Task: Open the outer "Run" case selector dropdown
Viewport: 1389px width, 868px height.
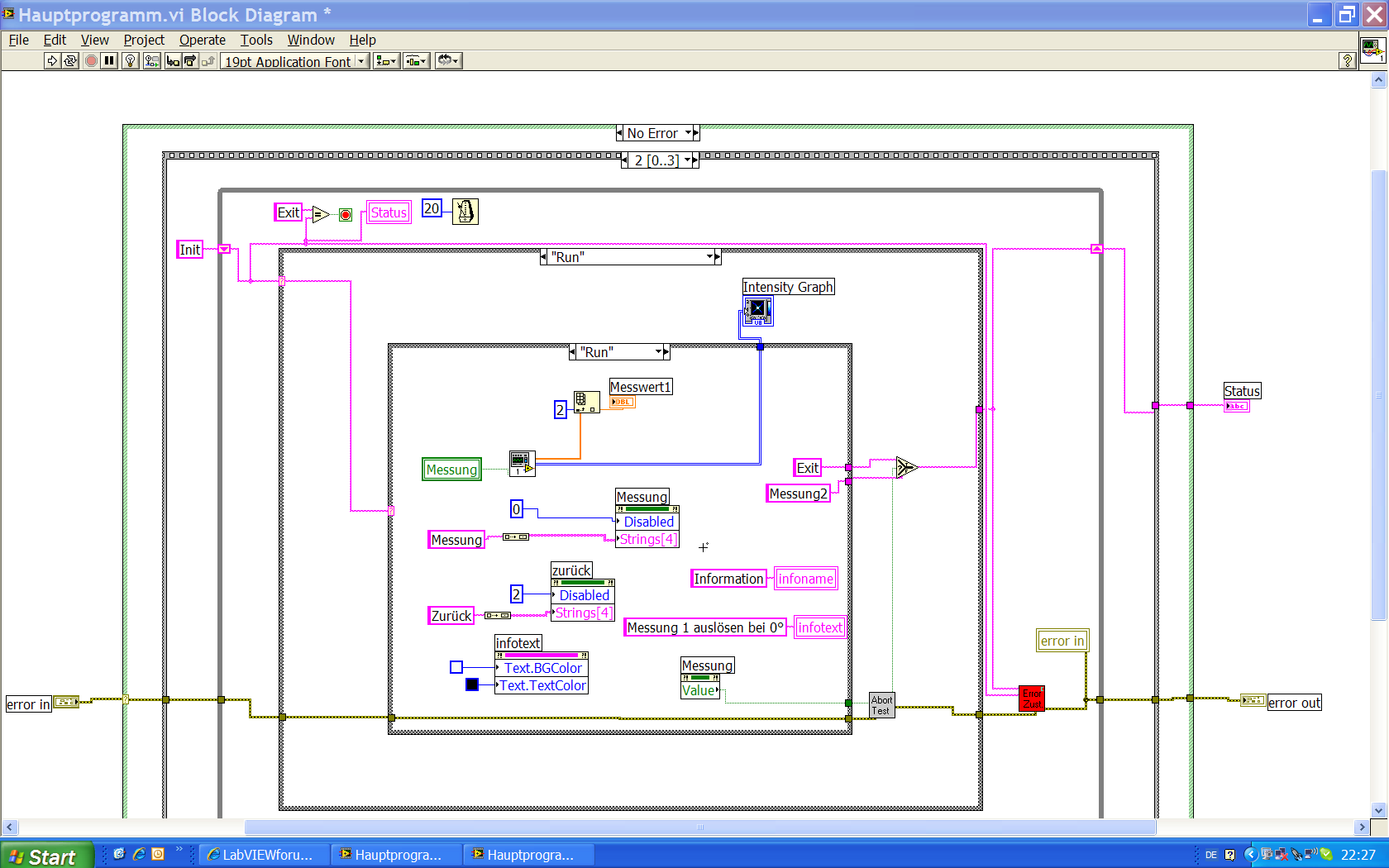Action: click(x=709, y=257)
